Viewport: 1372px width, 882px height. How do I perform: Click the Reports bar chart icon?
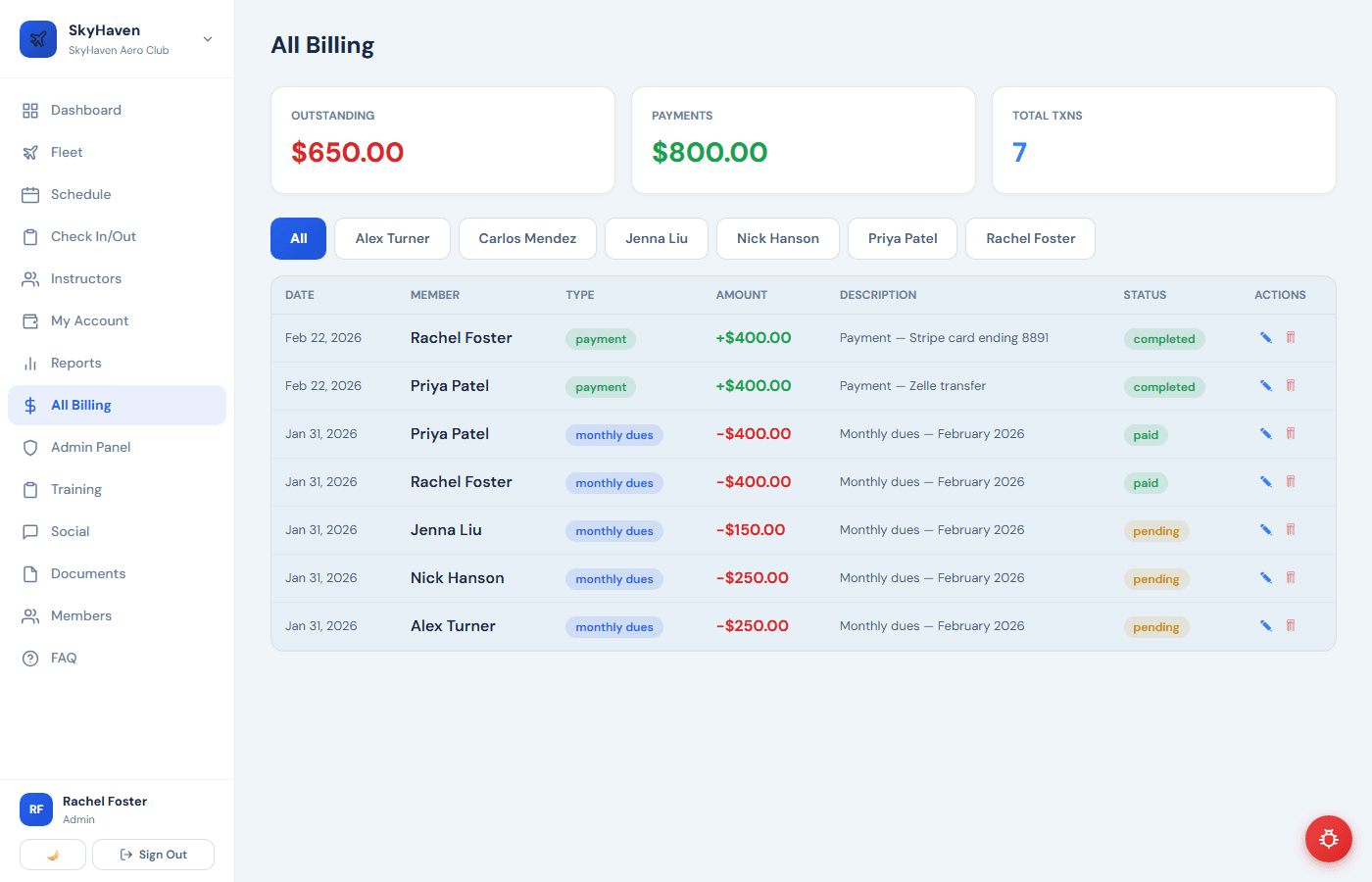[x=30, y=363]
